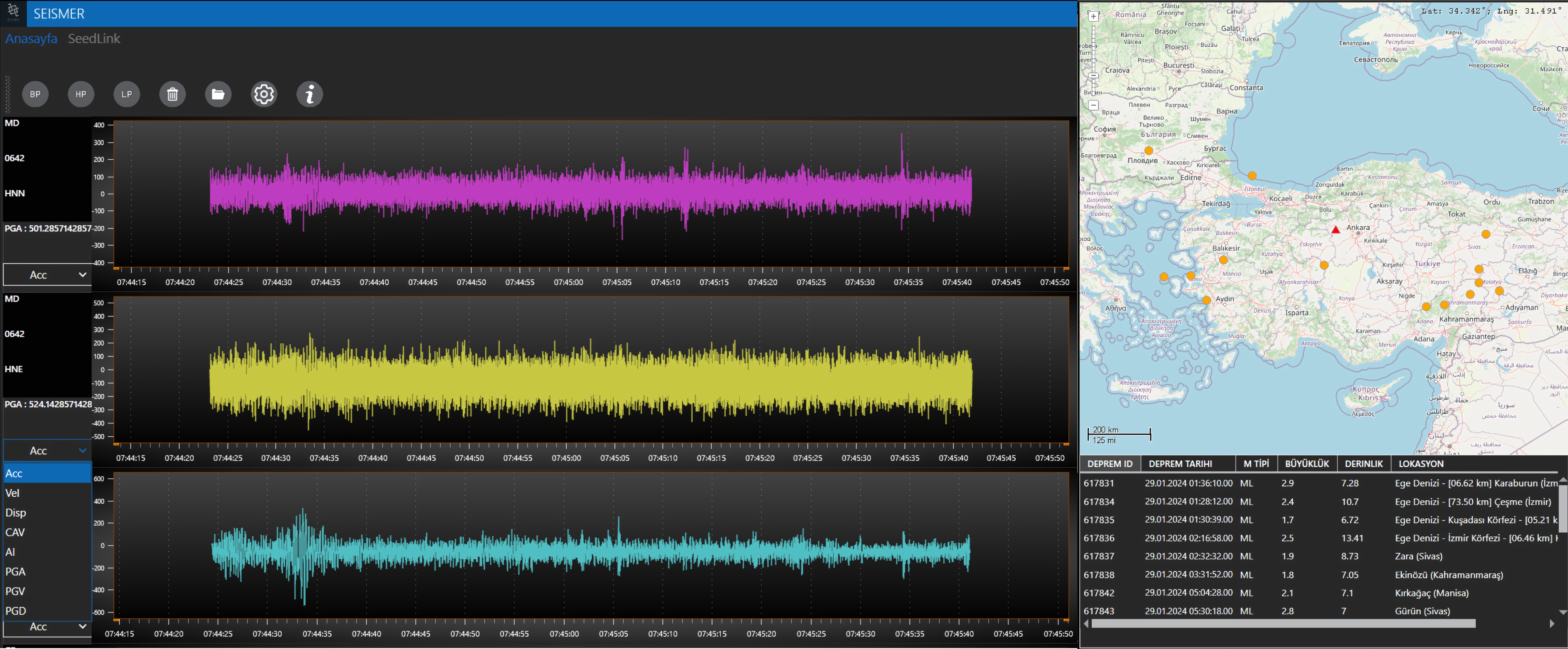Apply the BP band-pass filter button
This screenshot has height=649, width=1568.
[35, 94]
